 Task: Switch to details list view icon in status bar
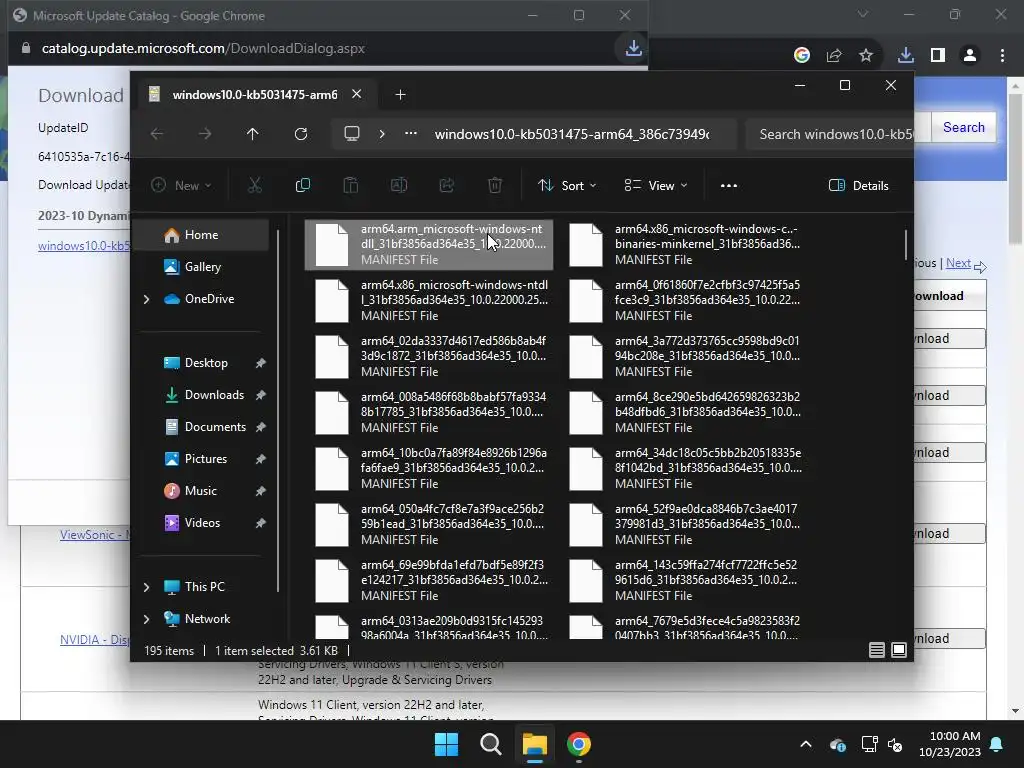tap(876, 650)
